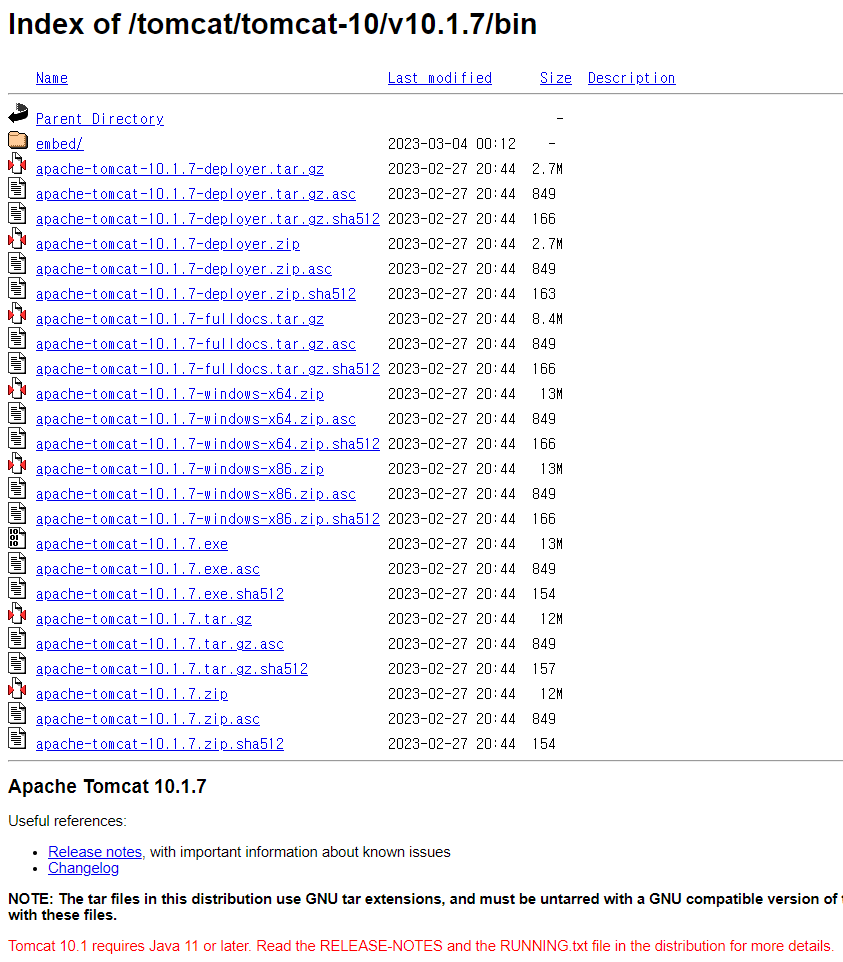The width and height of the screenshot is (843, 962).
Task: Click the compressed icon beside windows-x86.zip
Action: pyautogui.click(x=17, y=463)
